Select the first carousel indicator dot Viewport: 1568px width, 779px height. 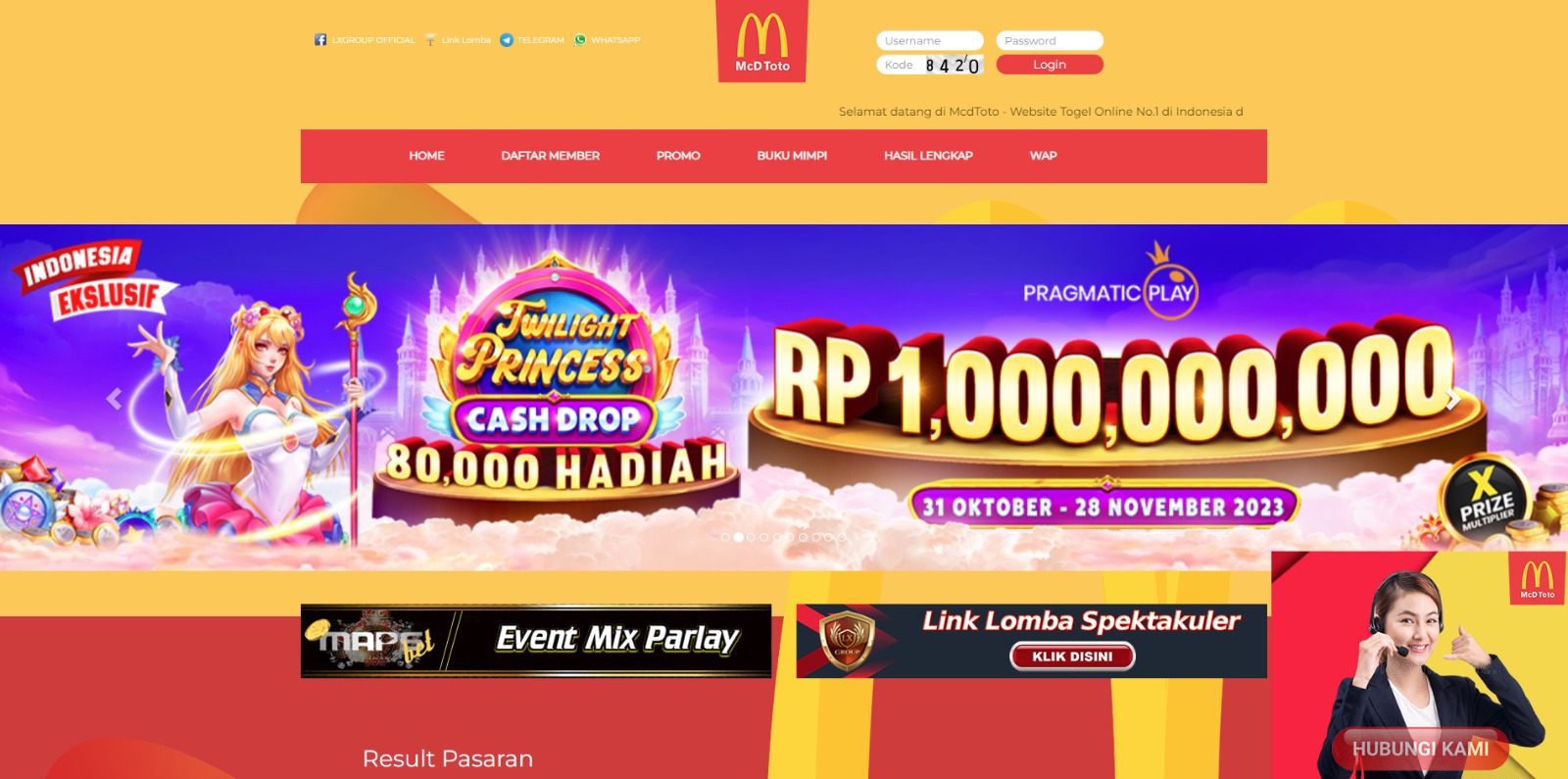point(725,537)
